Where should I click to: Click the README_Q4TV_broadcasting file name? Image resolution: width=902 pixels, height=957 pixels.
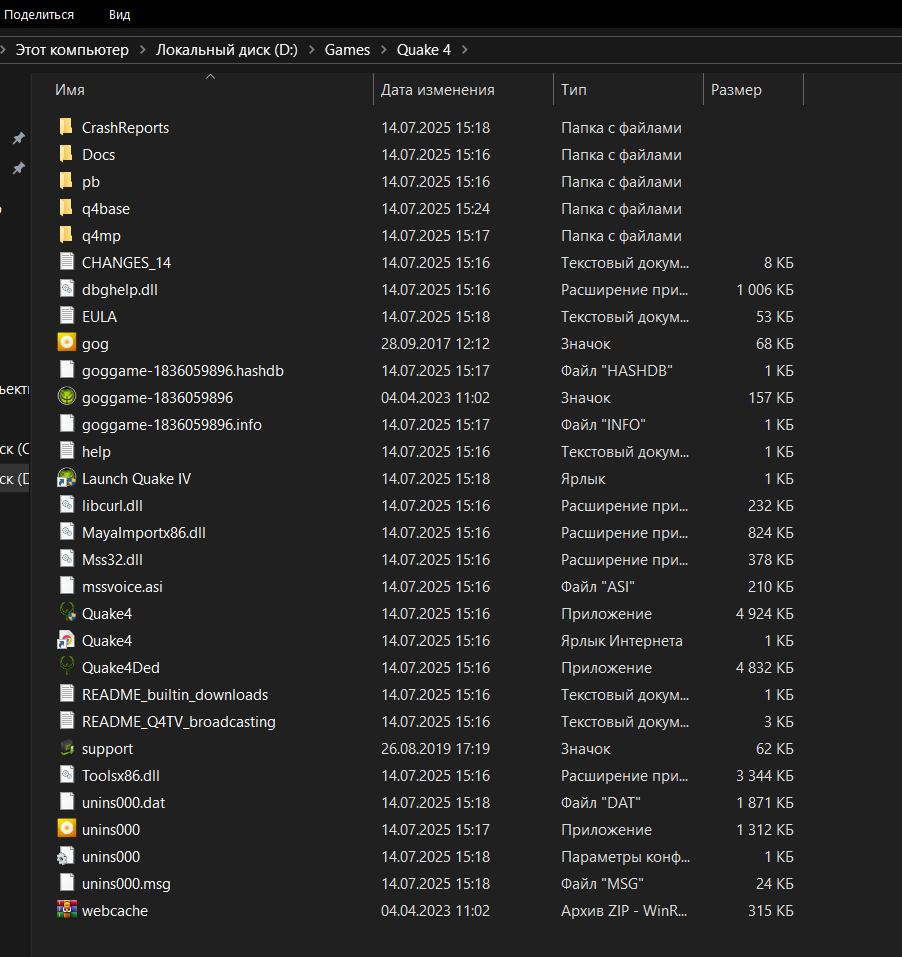179,721
